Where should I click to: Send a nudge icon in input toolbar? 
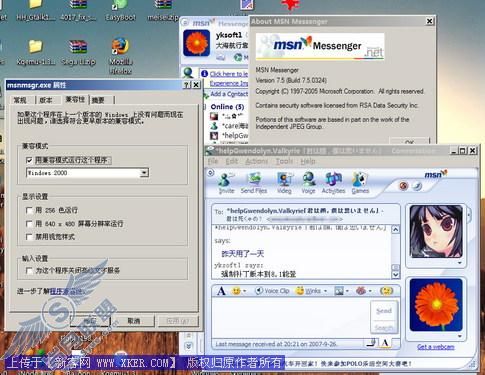coord(386,291)
